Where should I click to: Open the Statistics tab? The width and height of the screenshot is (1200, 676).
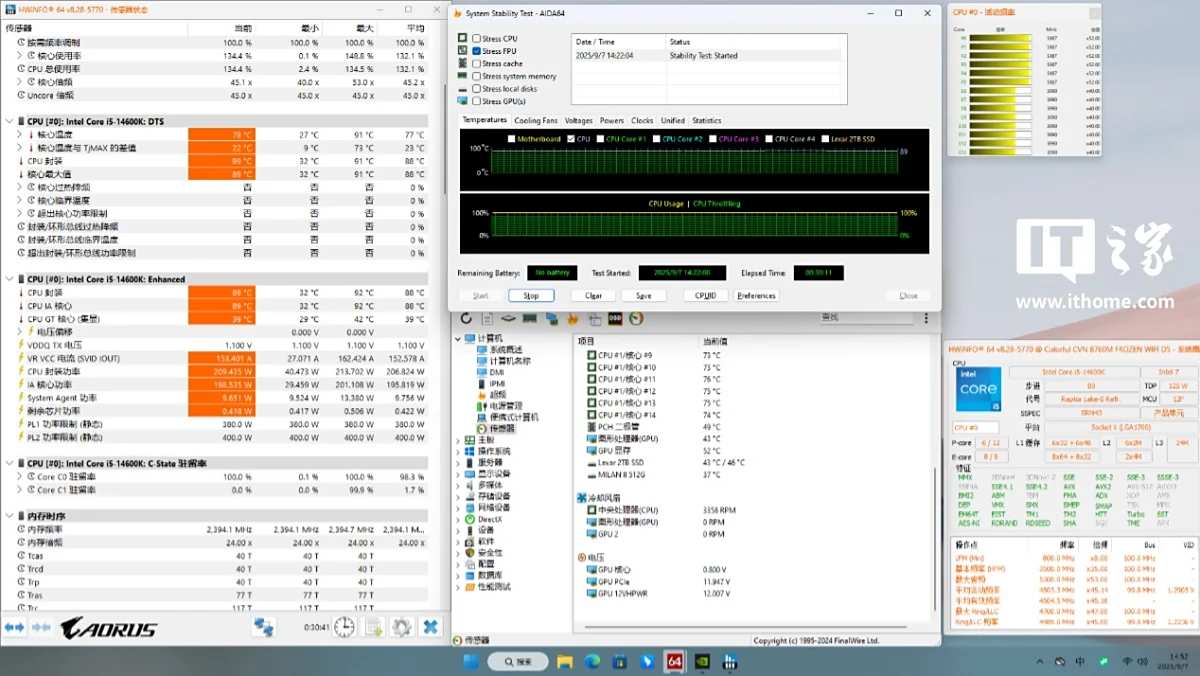coord(706,121)
